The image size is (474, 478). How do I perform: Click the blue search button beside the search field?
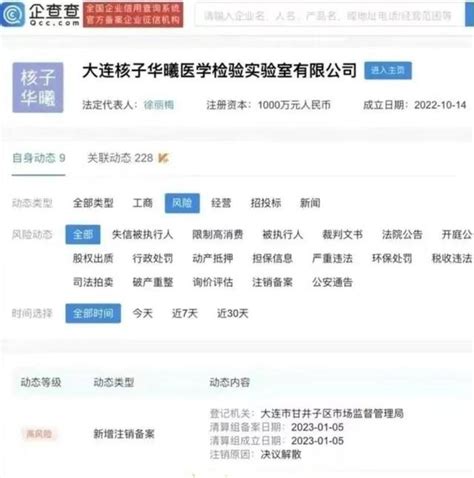tap(469, 14)
